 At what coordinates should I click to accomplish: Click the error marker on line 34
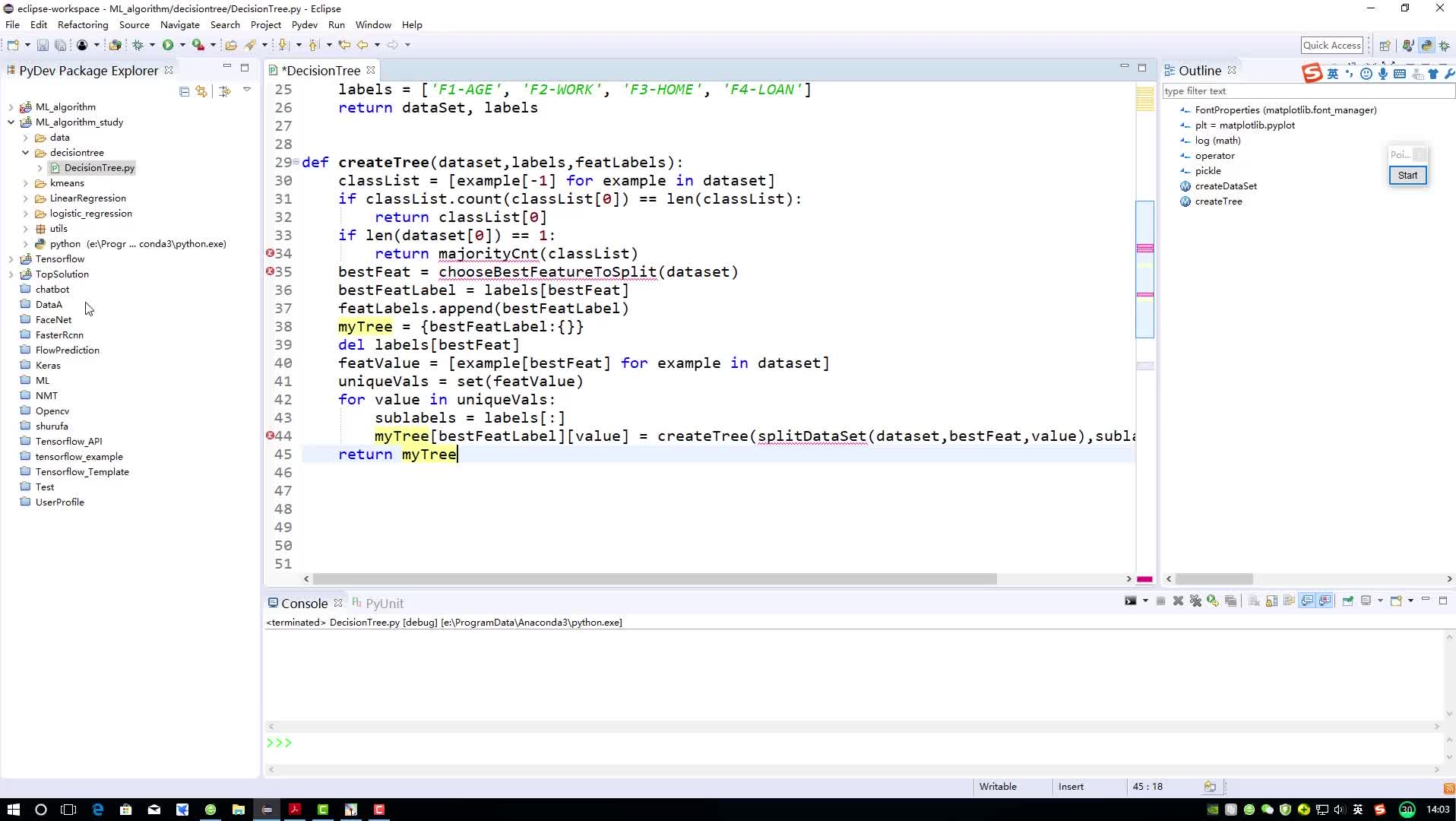click(x=270, y=253)
